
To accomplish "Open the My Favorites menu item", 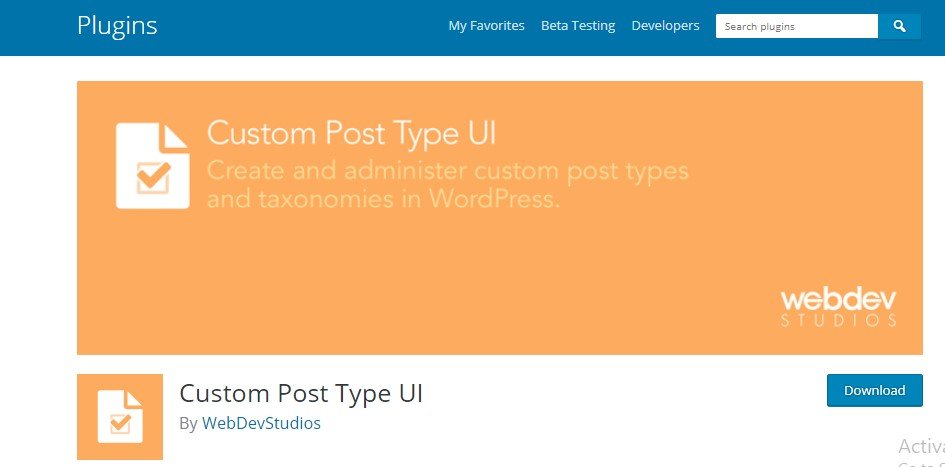I will click(x=486, y=26).
